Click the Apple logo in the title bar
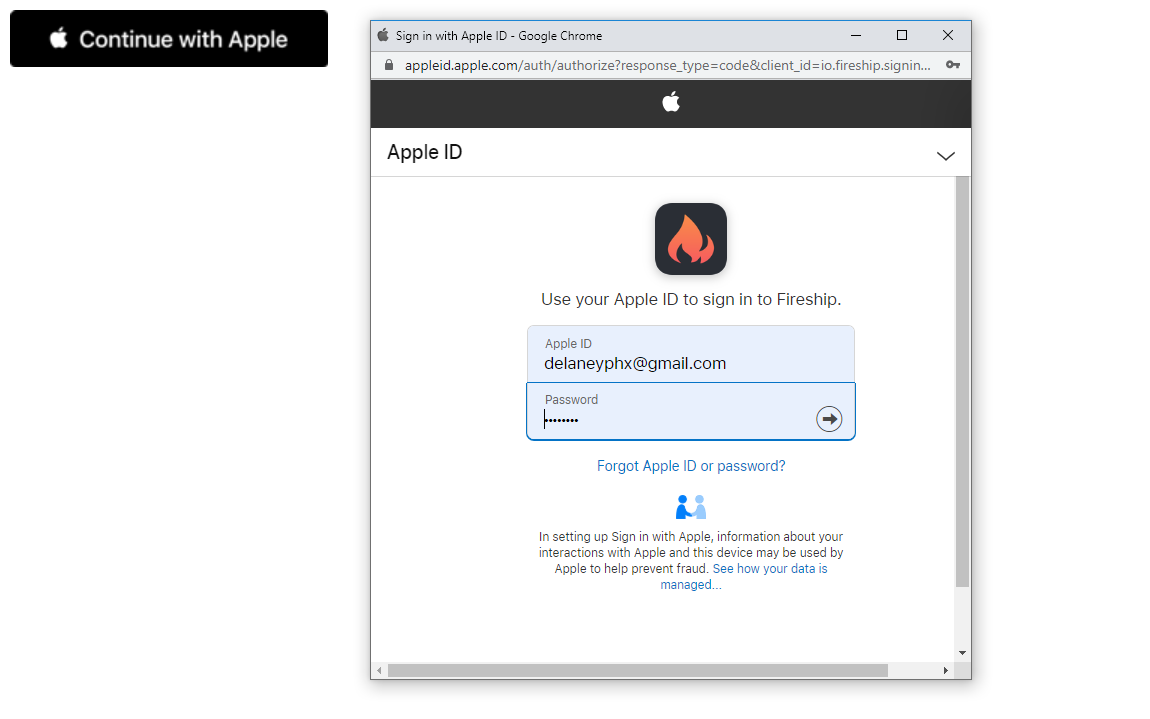Image resolution: width=1150 pixels, height=719 pixels. (382, 35)
